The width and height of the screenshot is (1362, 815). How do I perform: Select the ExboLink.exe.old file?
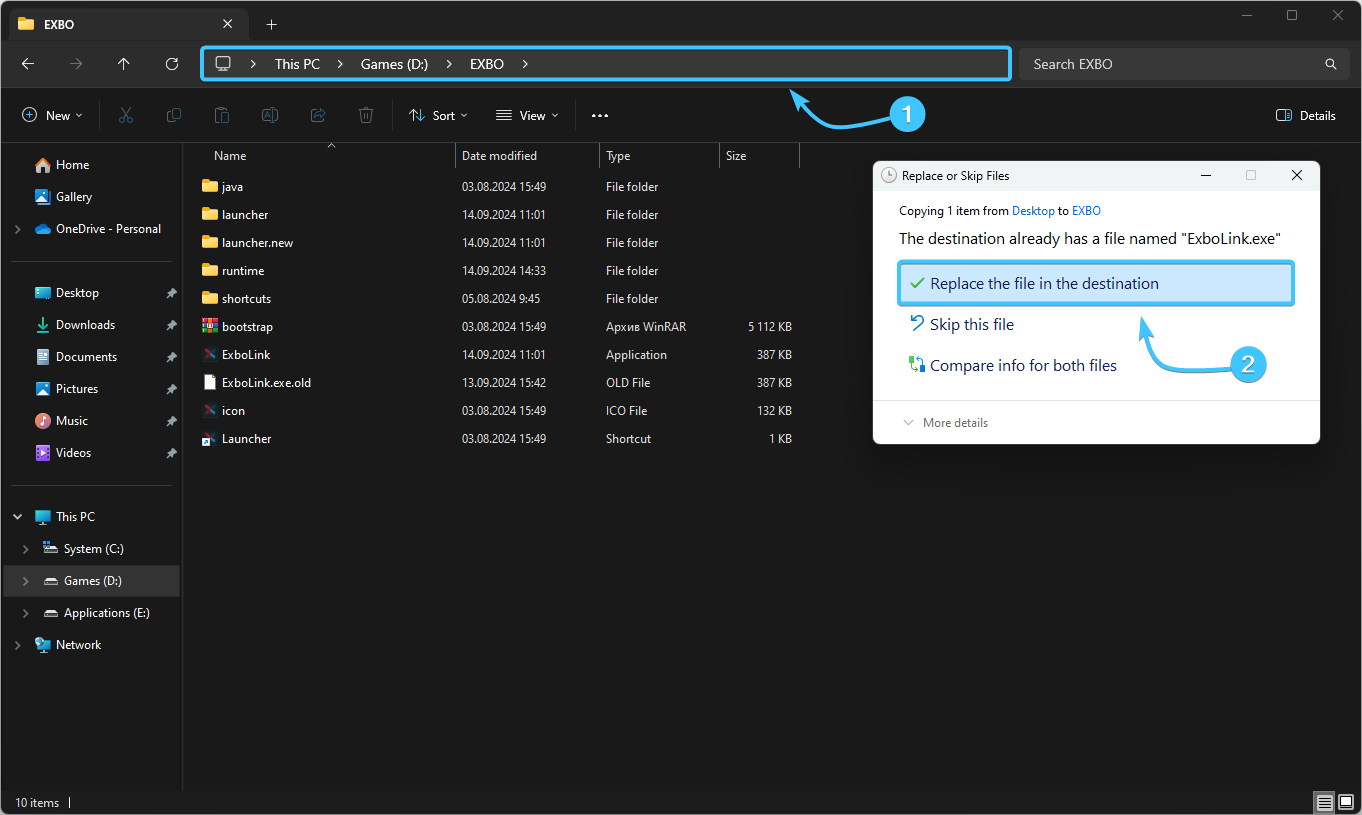point(266,383)
